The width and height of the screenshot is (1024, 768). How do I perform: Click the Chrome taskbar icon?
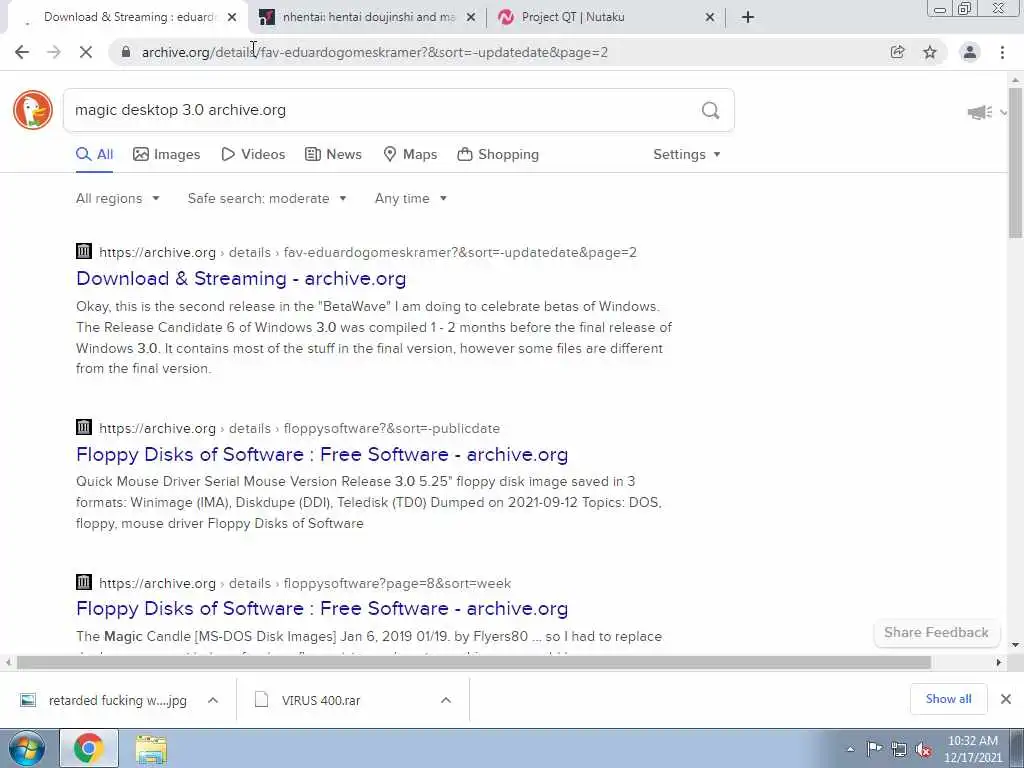(x=89, y=748)
